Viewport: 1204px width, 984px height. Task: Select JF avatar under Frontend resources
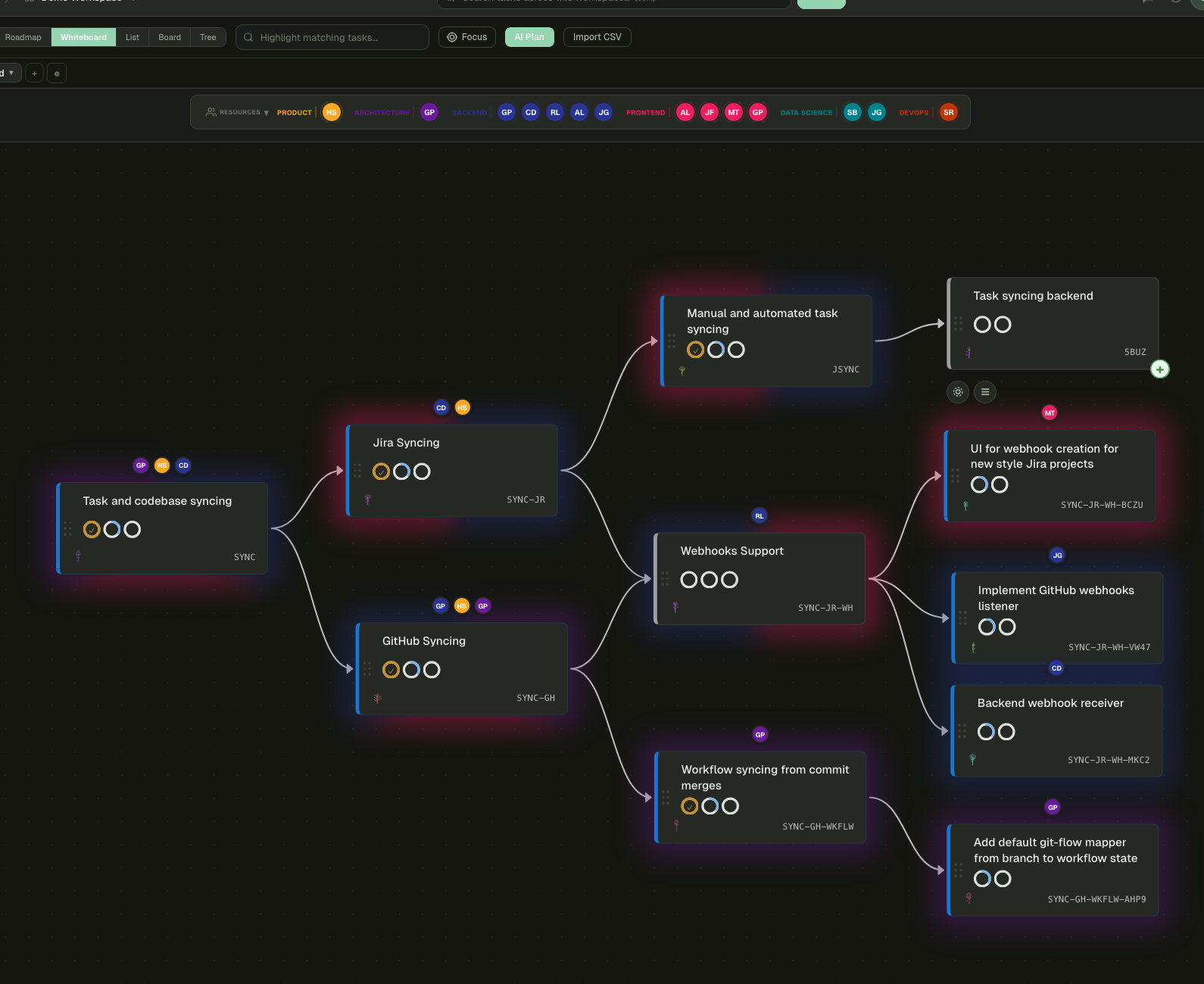point(710,112)
